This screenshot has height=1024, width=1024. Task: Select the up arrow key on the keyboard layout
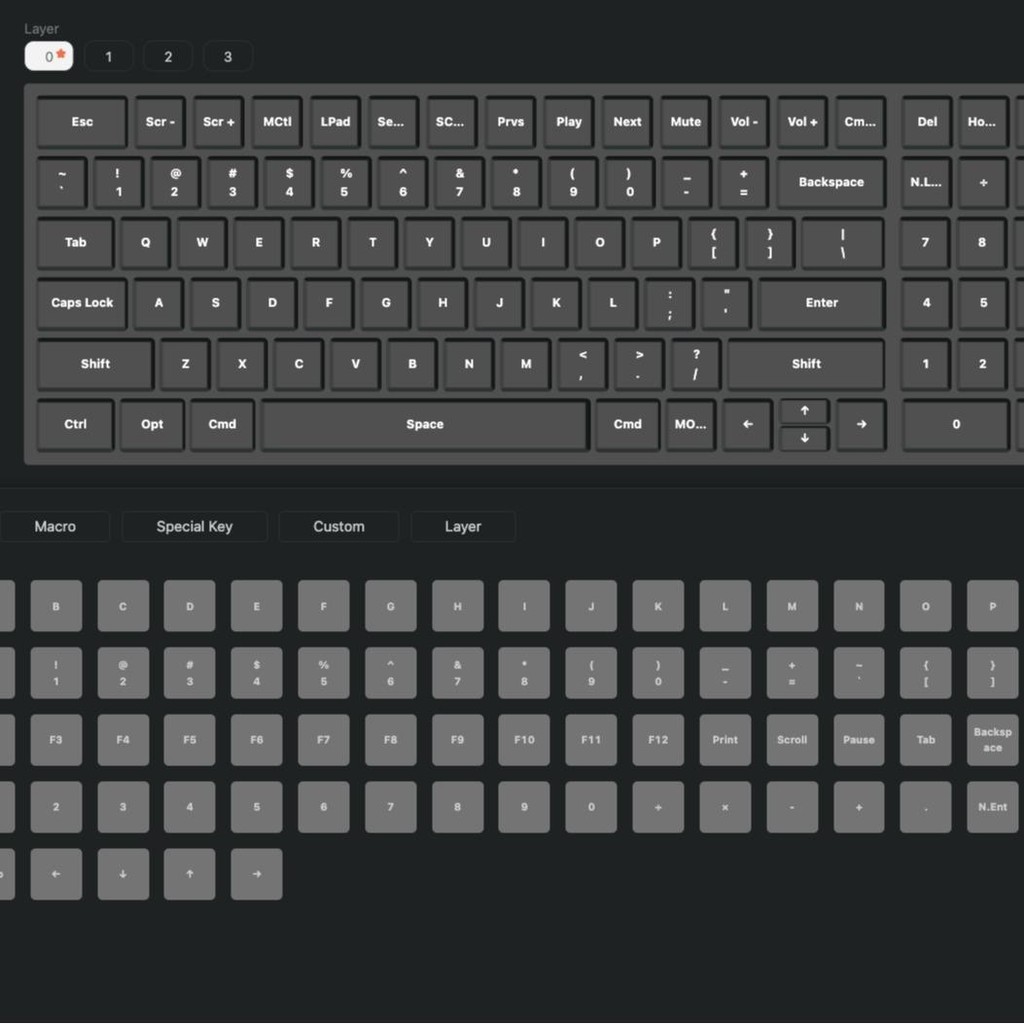(x=804, y=411)
